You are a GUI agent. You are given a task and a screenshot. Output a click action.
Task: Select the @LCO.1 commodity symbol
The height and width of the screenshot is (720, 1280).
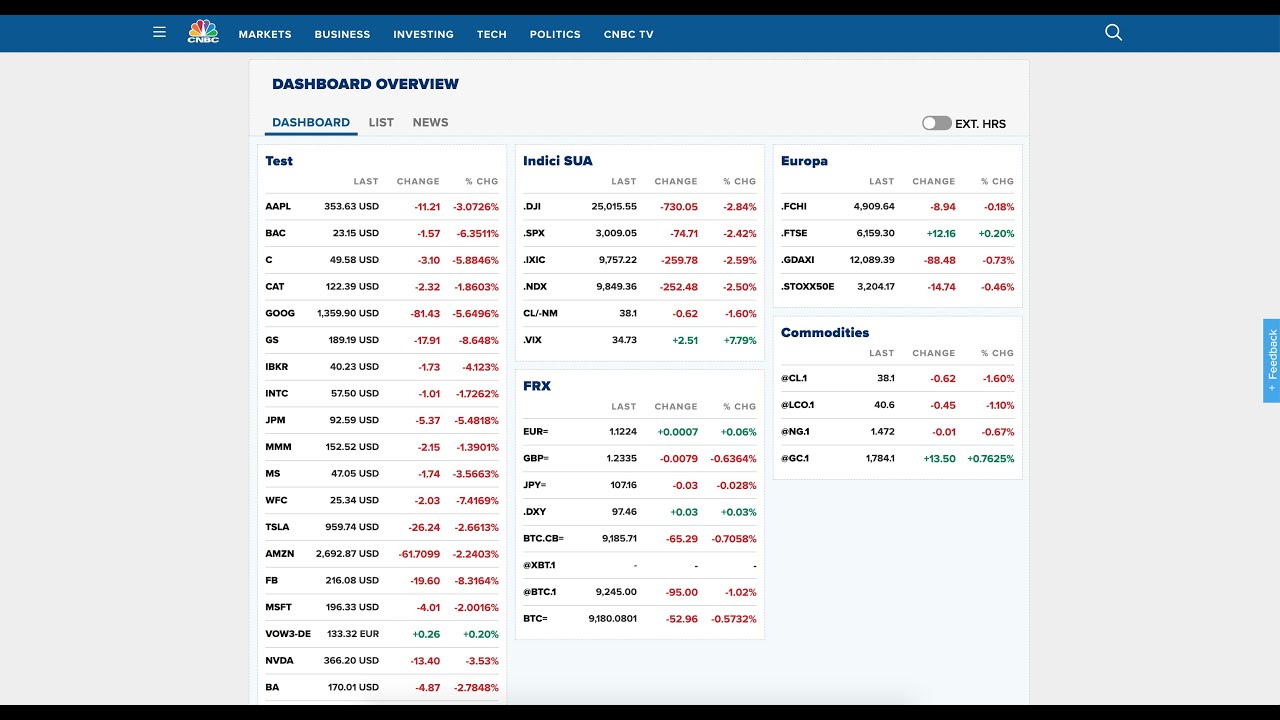pos(797,405)
